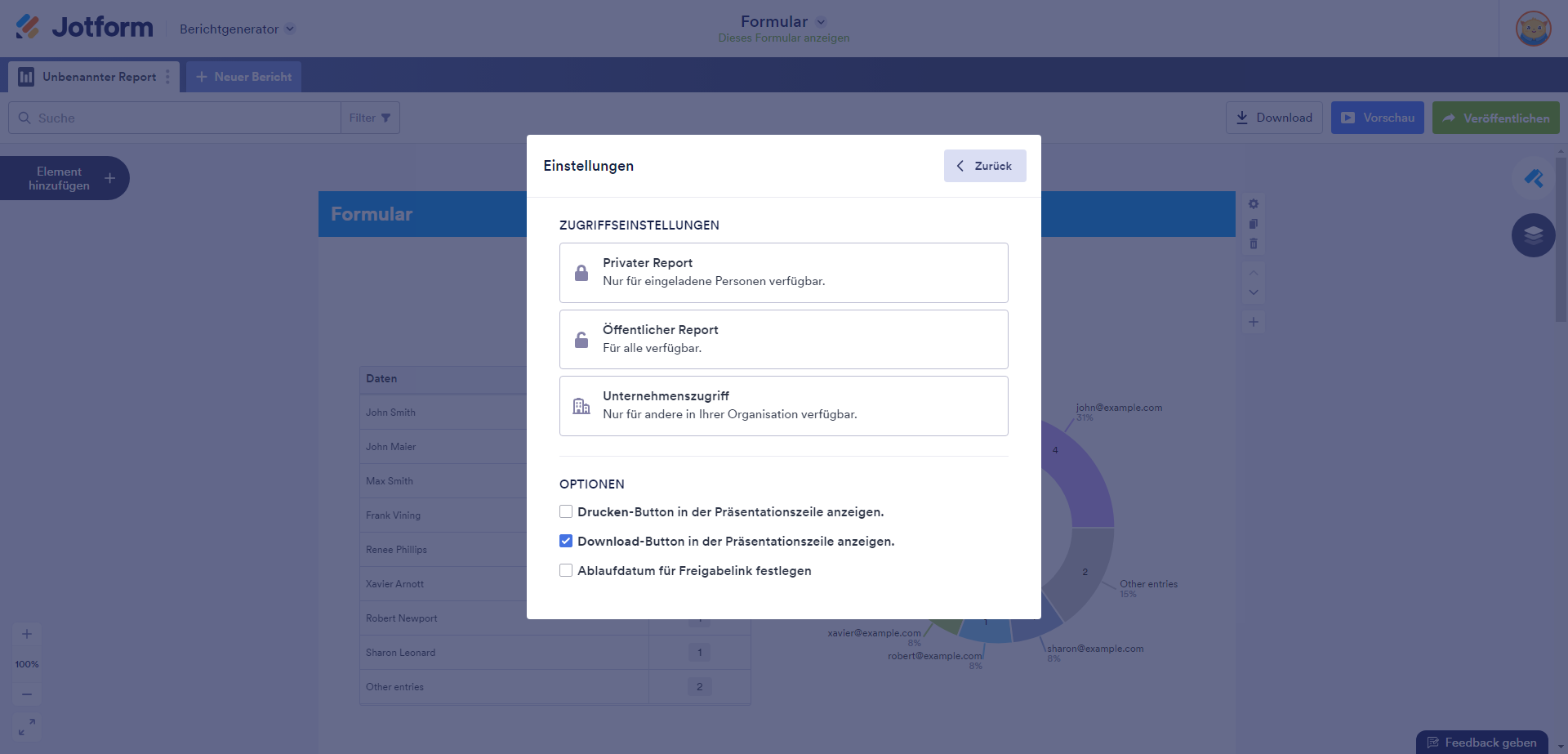The height and width of the screenshot is (754, 1568).
Task: Move element down with the arrow icon
Action: [x=1254, y=292]
